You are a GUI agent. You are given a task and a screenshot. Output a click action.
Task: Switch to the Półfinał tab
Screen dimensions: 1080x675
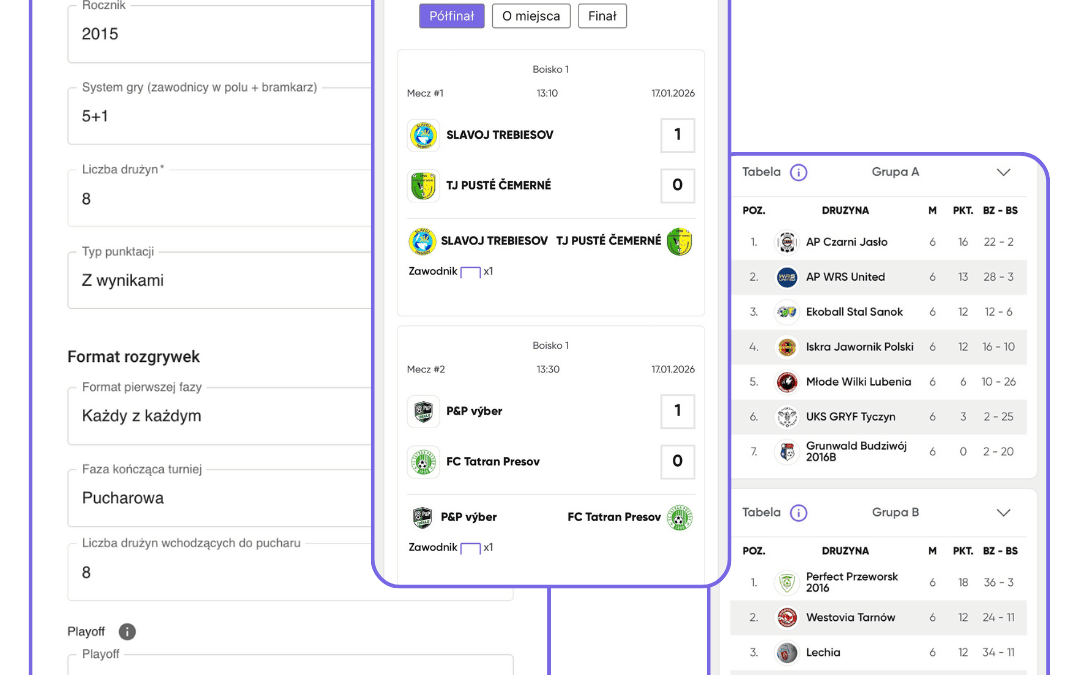tap(451, 16)
